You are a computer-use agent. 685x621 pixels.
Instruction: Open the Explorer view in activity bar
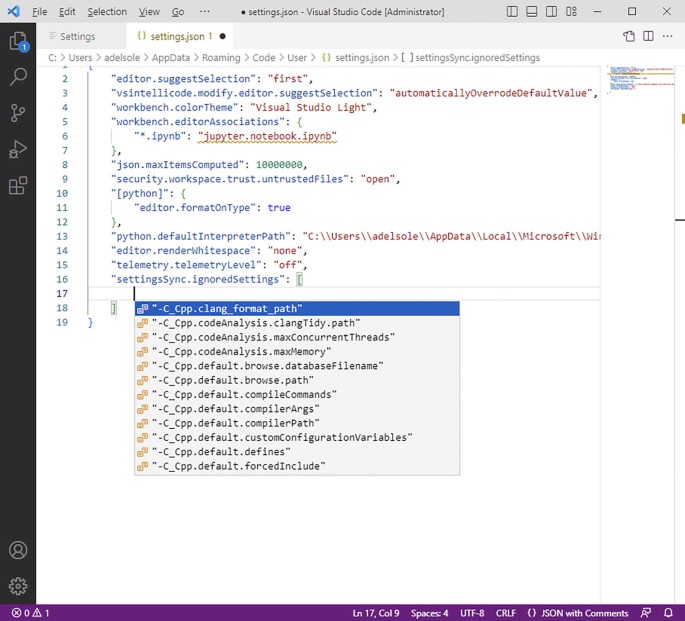(18, 42)
